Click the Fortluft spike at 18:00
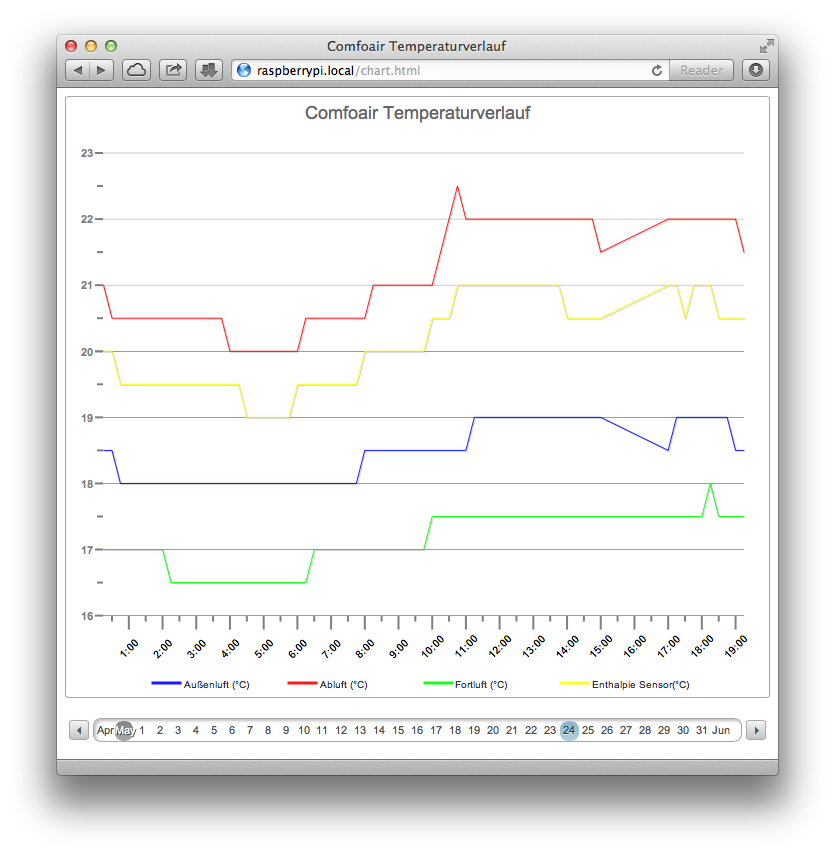Screen dimensions: 835x854 point(710,484)
